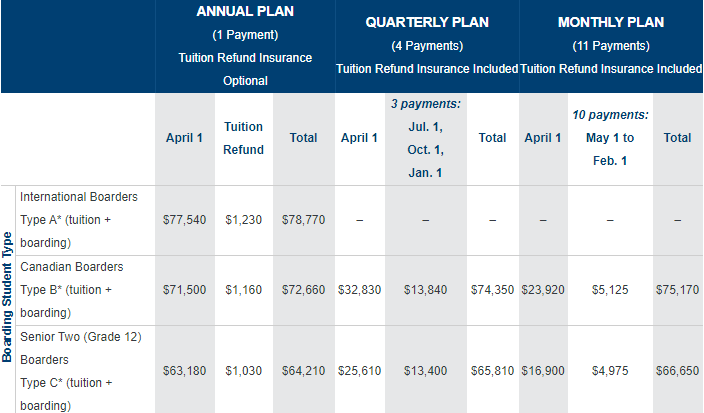The image size is (704, 413).
Task: Select International Boarders Type A row label
Action: pos(80,219)
